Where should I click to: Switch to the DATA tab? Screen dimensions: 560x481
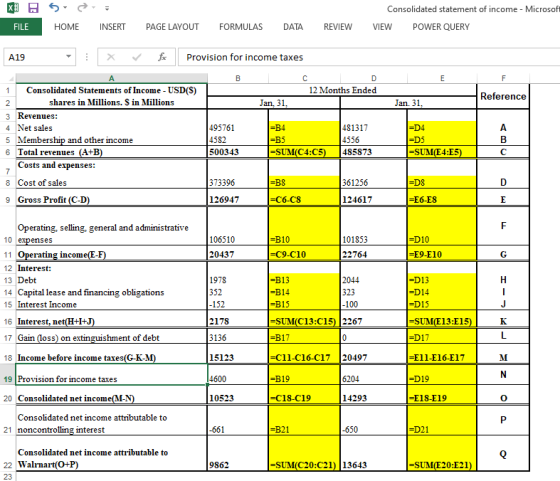click(x=293, y=27)
